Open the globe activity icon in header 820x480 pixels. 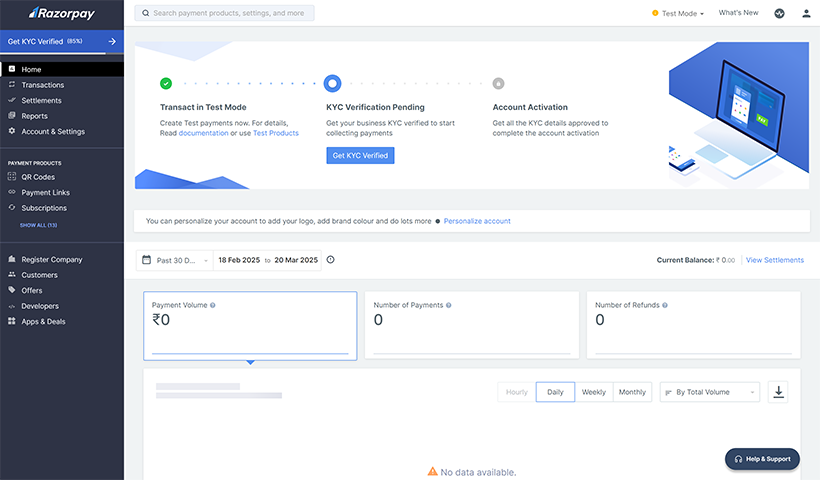point(779,14)
